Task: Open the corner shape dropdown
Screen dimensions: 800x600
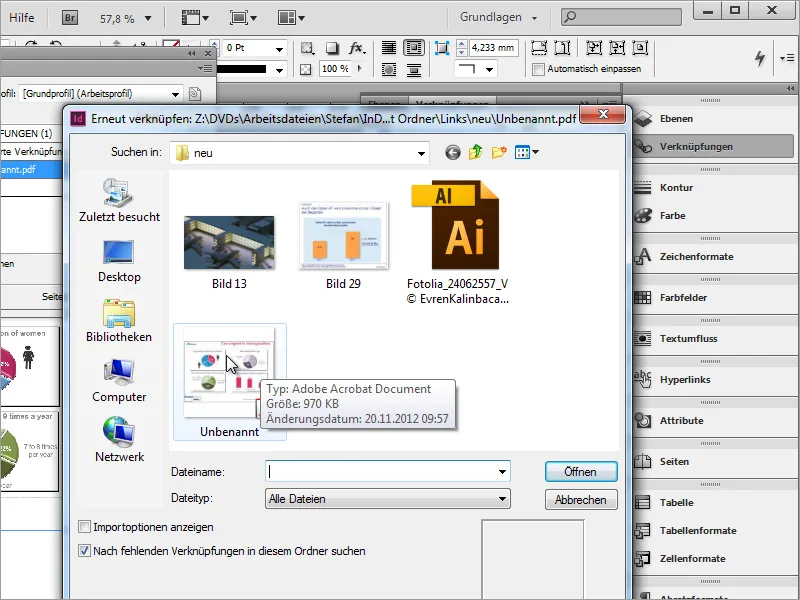Action: (x=489, y=69)
